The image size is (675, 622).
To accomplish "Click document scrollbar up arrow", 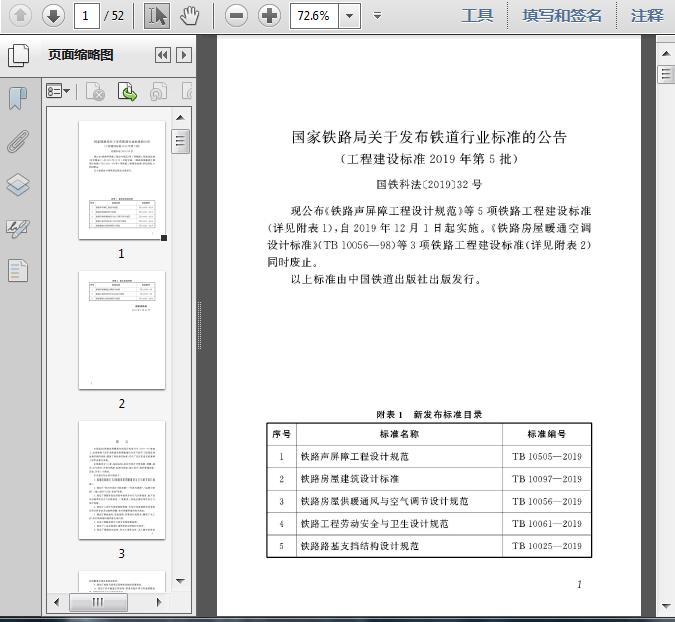I will pos(666,54).
